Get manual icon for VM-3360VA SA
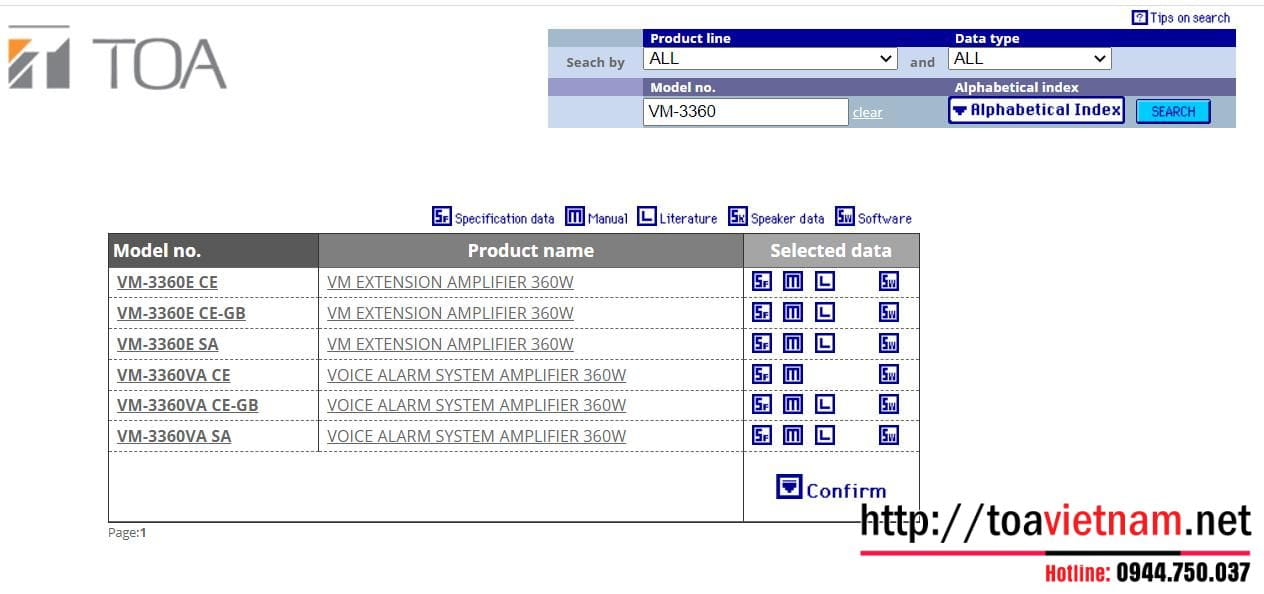The image size is (1264, 594). tap(793, 436)
